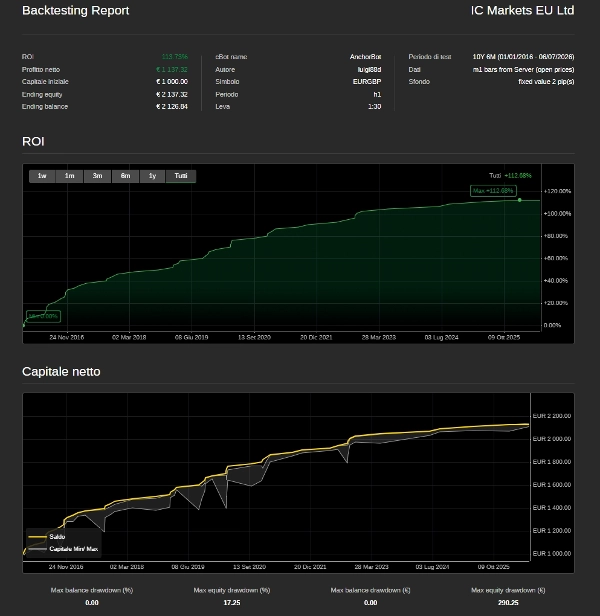Click the Ending balance value € 2 126.84
This screenshot has height=616, width=600.
172,107
